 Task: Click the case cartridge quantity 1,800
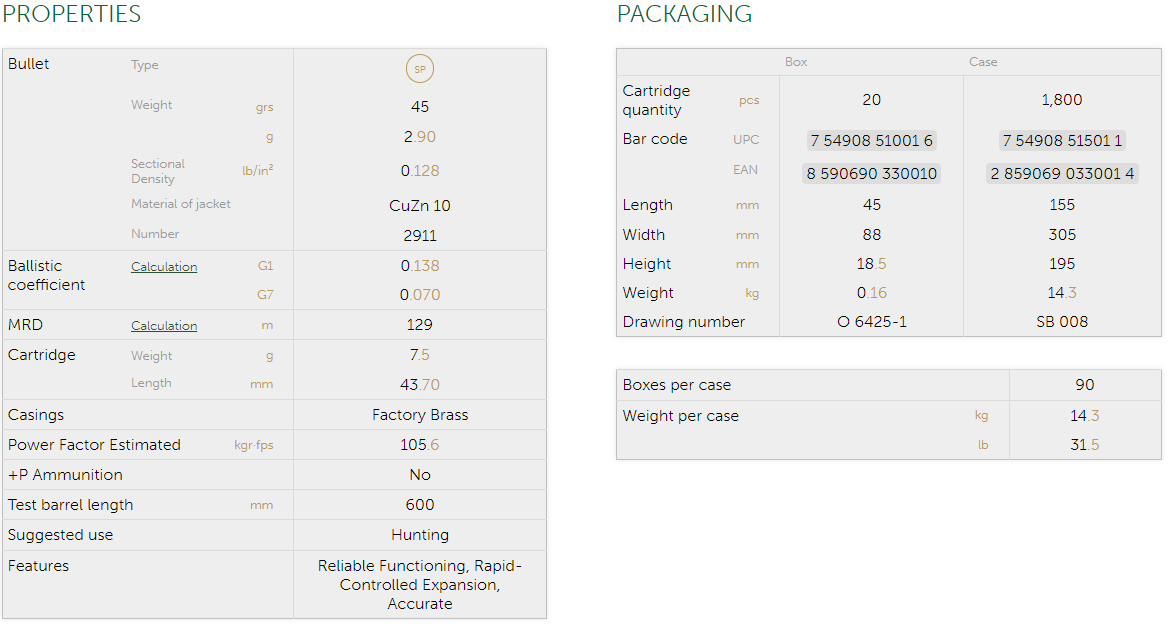(x=1062, y=100)
